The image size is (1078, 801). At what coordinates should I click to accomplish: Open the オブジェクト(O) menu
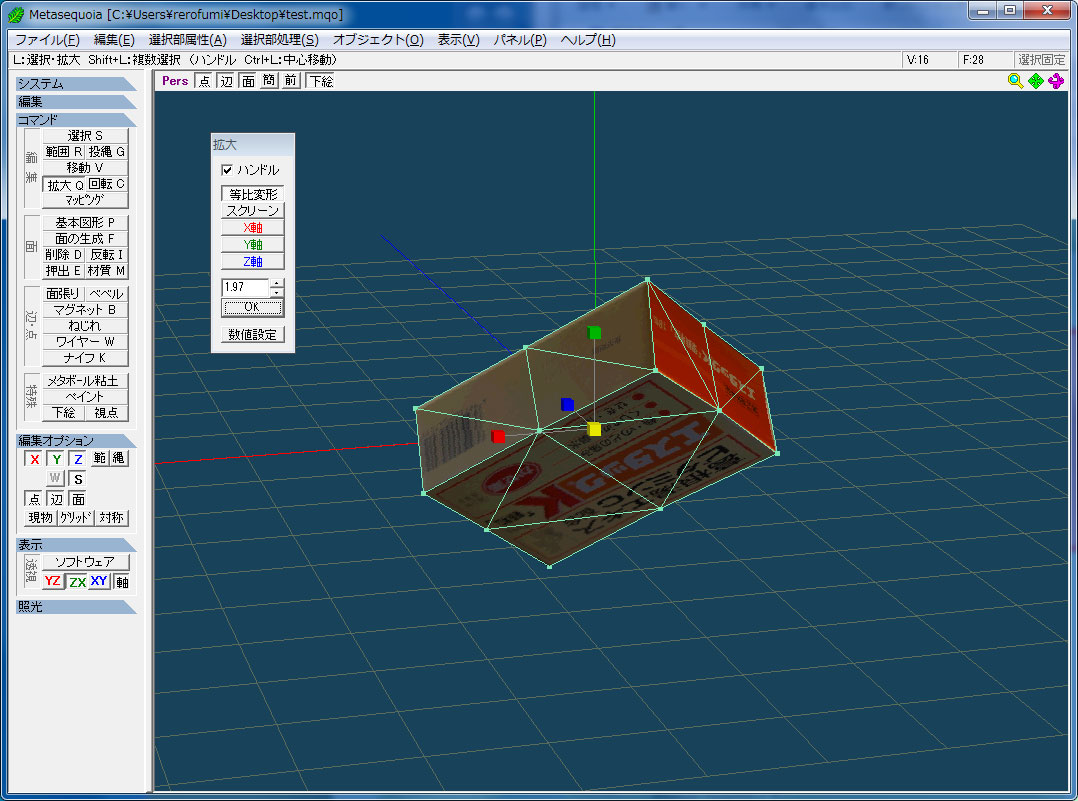378,40
